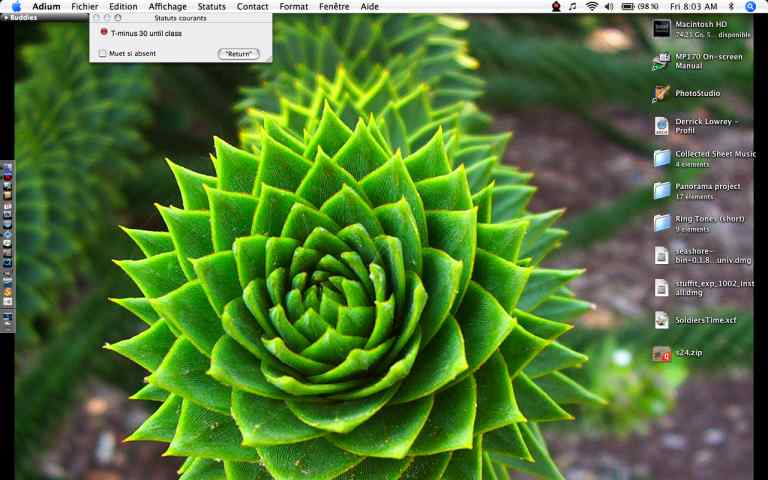Click the Return button

point(239,54)
